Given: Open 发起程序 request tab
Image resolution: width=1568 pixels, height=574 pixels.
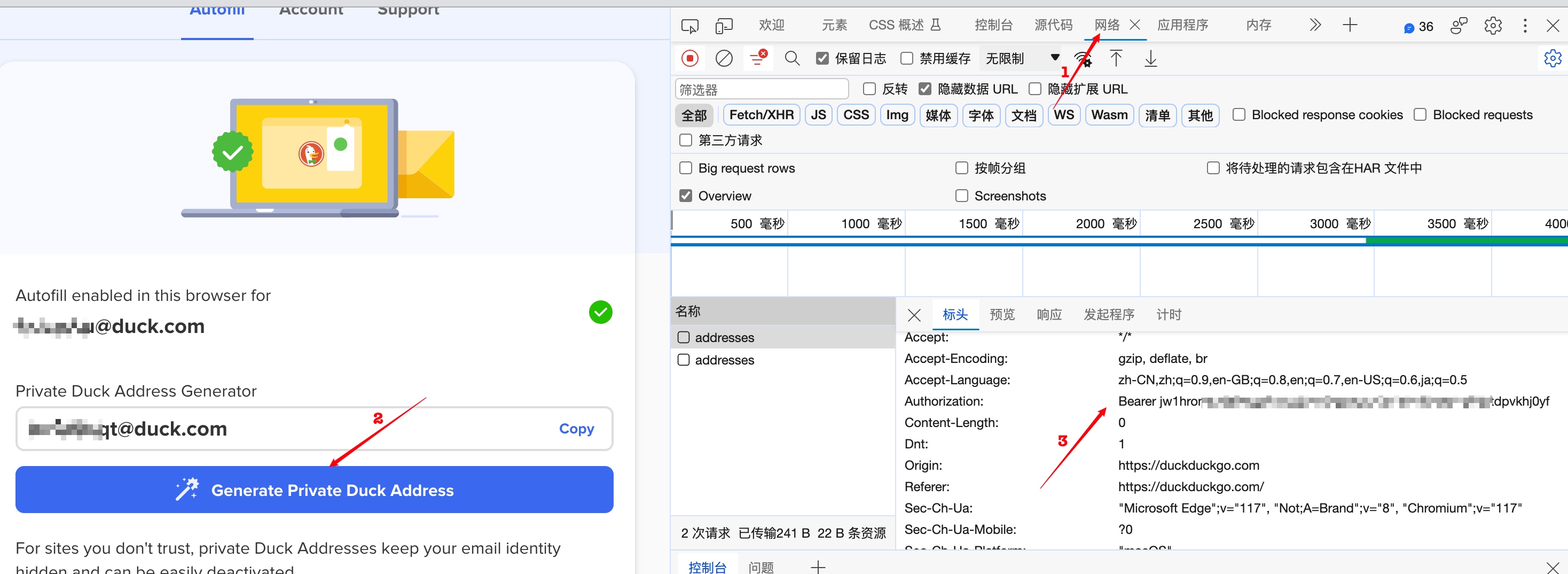Looking at the screenshot, I should [x=1108, y=315].
